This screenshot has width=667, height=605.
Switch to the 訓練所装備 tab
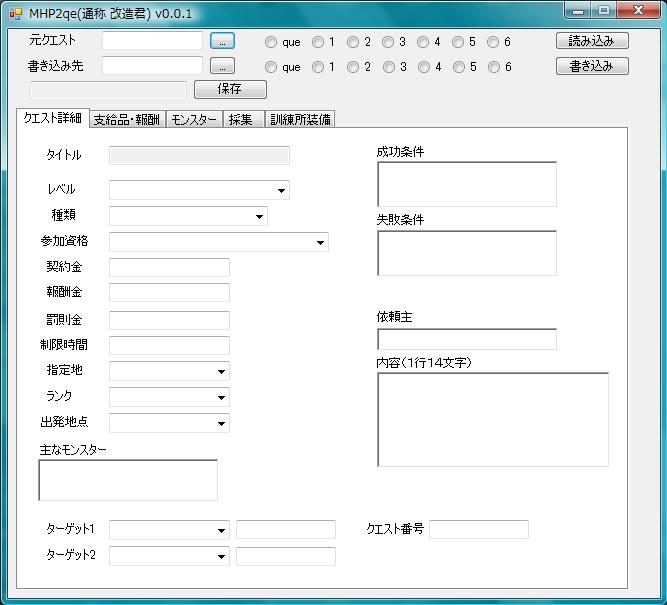300,119
